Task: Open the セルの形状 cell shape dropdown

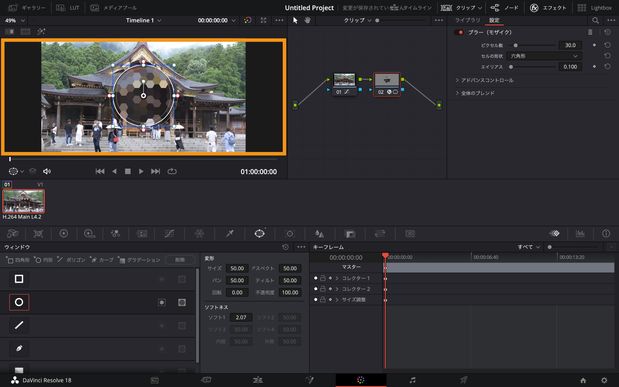Action: tap(544, 56)
